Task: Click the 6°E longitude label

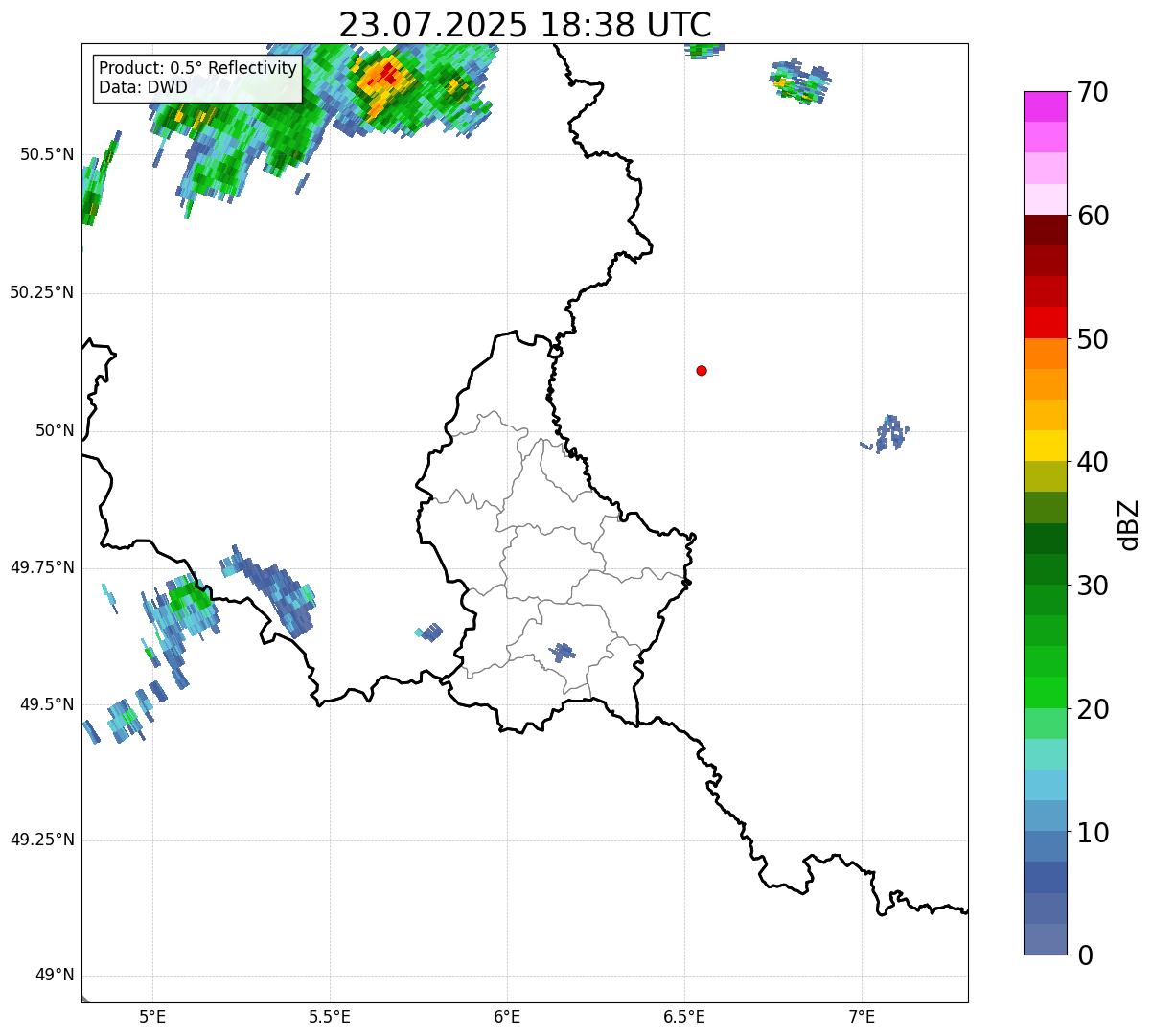Action: [507, 1017]
